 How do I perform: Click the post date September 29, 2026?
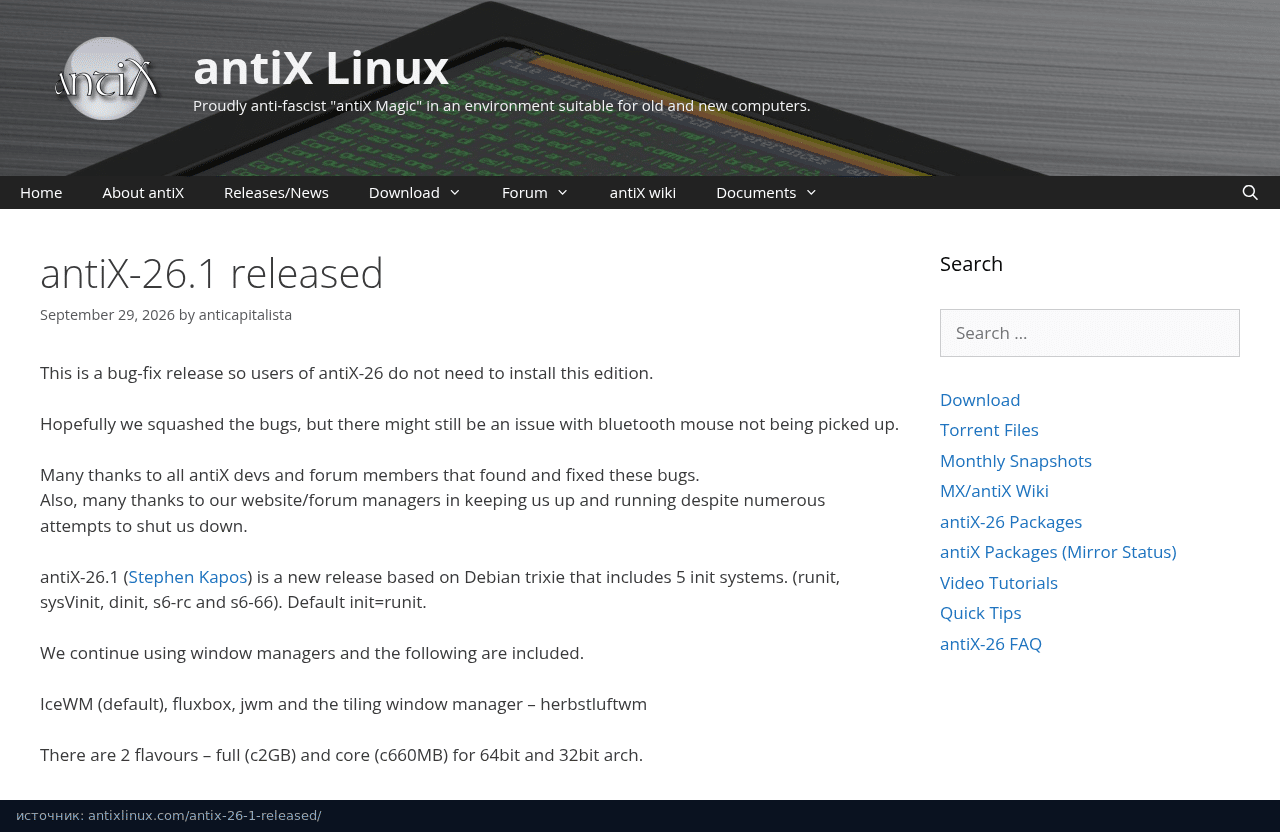point(107,315)
